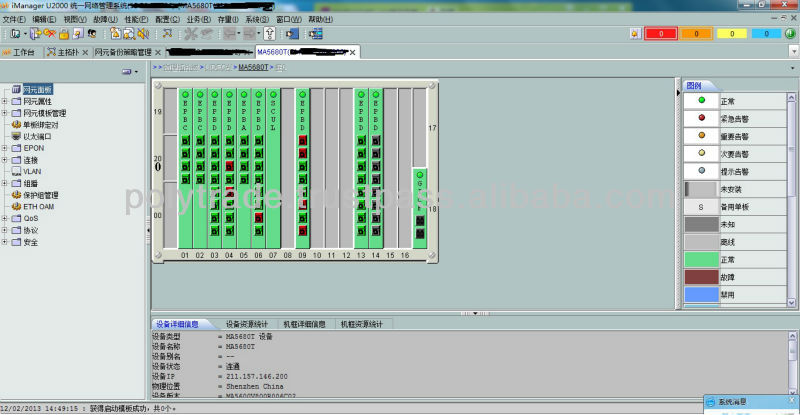
Task: Select the VLAN node icon in tree
Action: point(16,171)
